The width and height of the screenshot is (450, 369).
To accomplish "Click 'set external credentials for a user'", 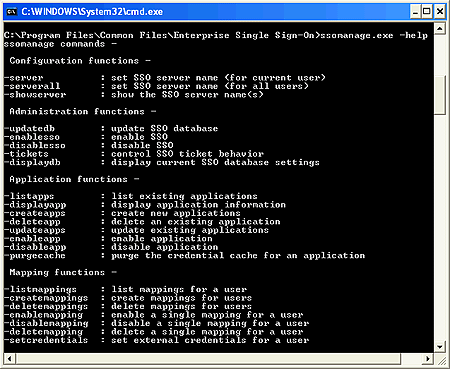I will point(210,340).
